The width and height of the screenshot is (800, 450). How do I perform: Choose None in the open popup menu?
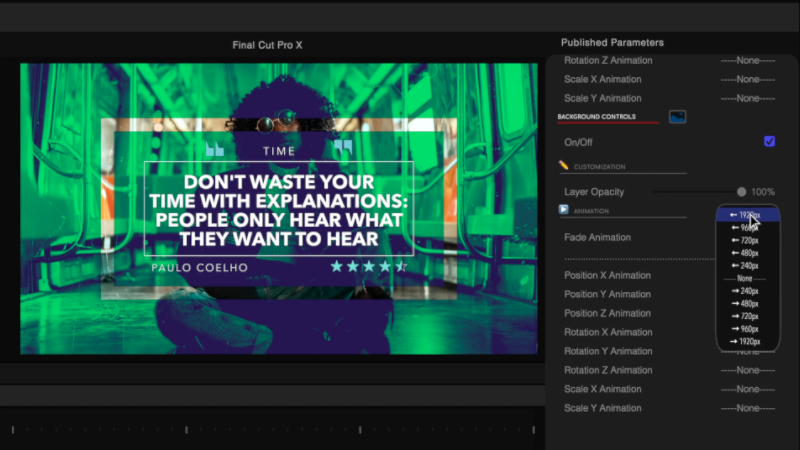[x=745, y=279]
